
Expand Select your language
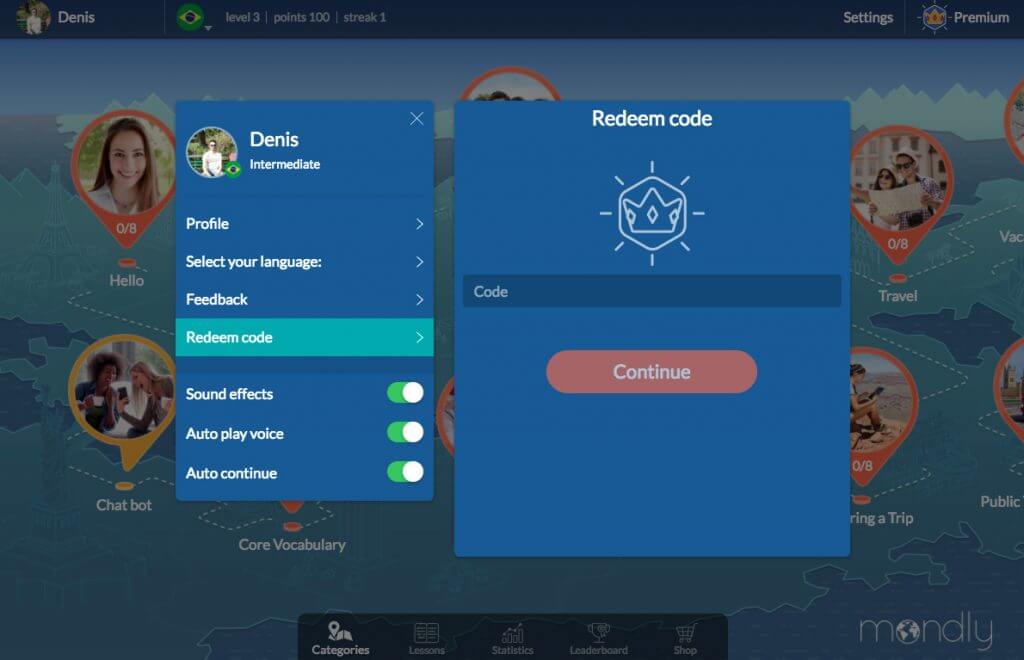[304, 261]
